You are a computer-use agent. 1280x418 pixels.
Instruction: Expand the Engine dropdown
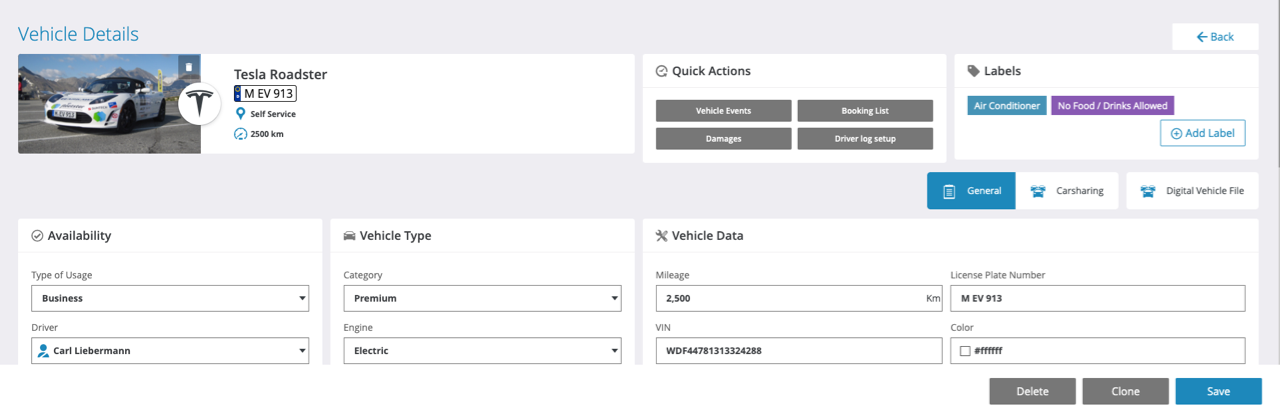(482, 351)
